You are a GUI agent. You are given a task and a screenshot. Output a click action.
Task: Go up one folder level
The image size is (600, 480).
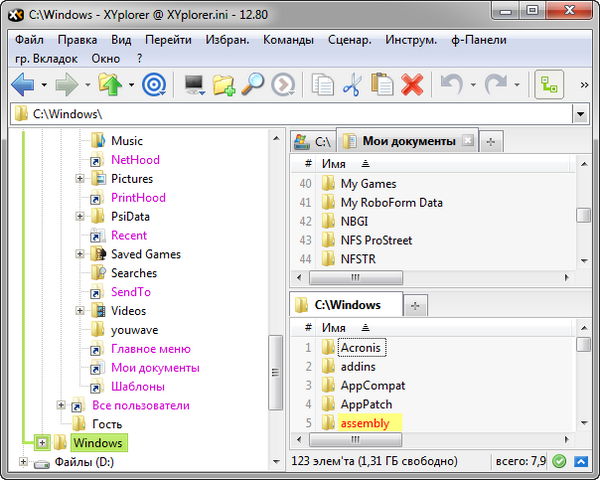110,85
